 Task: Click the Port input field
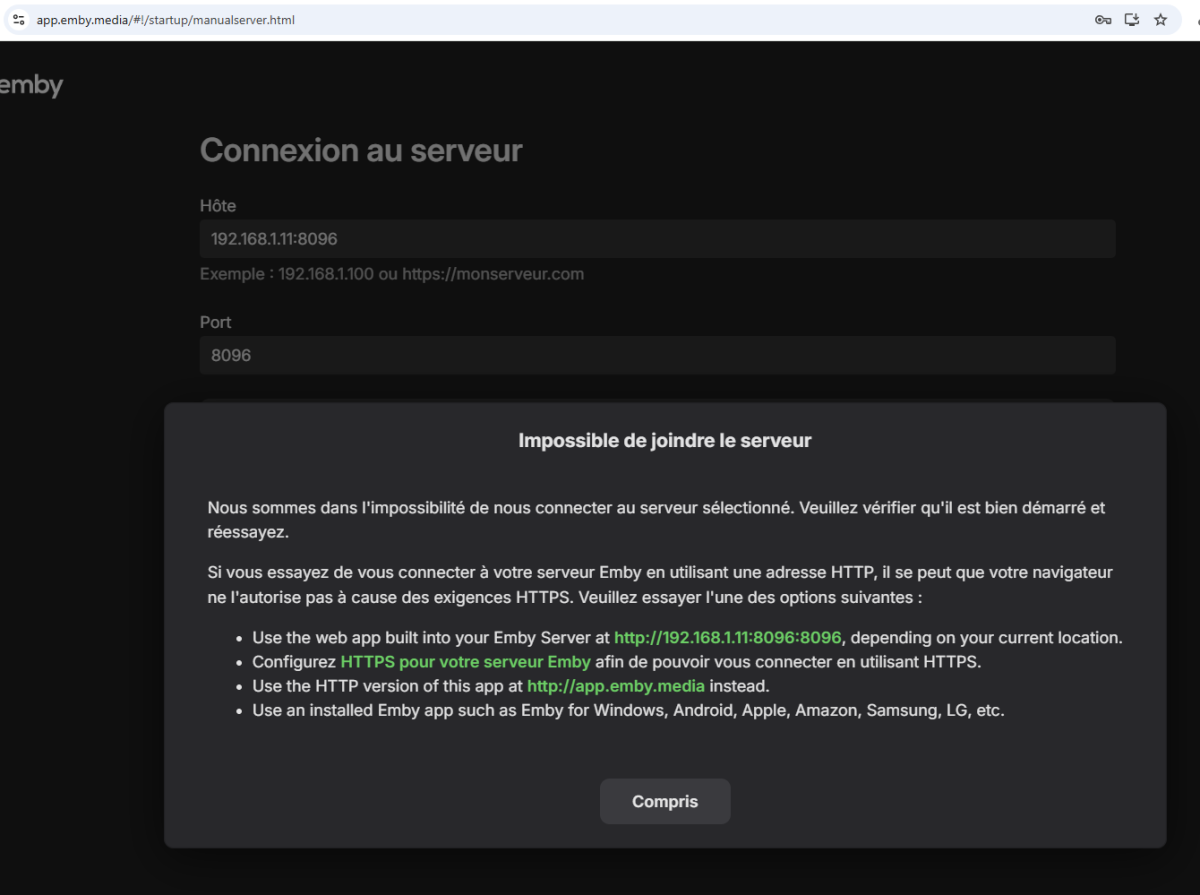pos(657,355)
